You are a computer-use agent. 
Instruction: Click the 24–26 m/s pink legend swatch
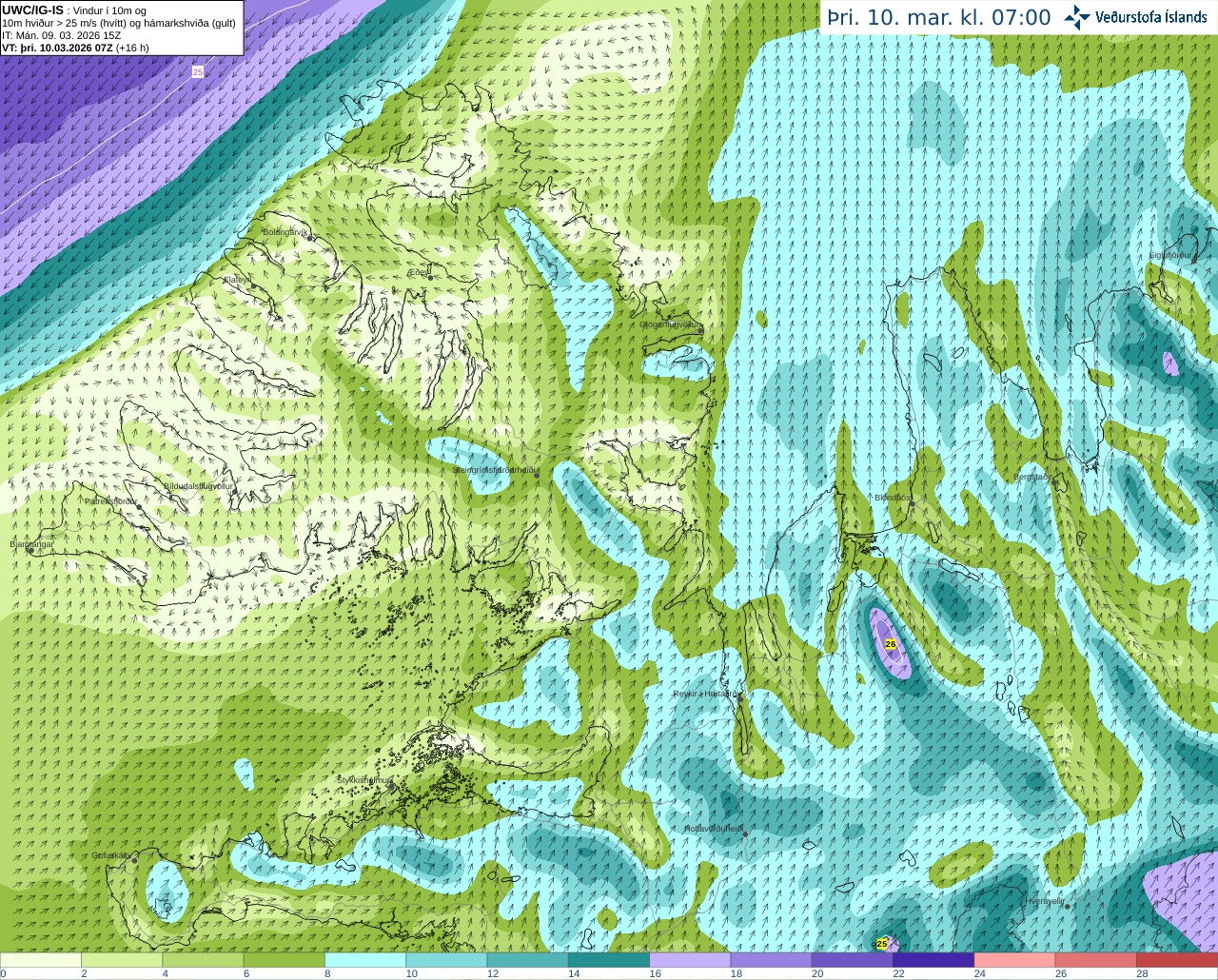(x=1015, y=960)
